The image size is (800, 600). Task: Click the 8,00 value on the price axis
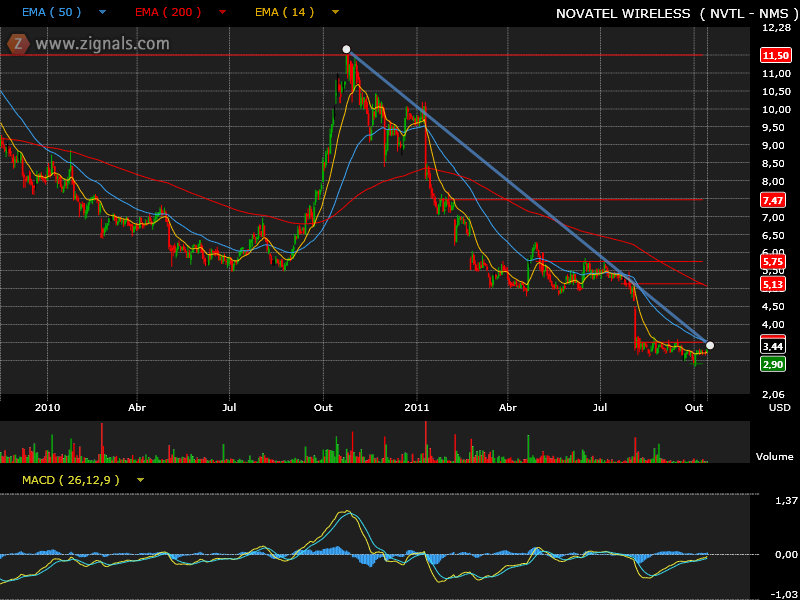[773, 181]
